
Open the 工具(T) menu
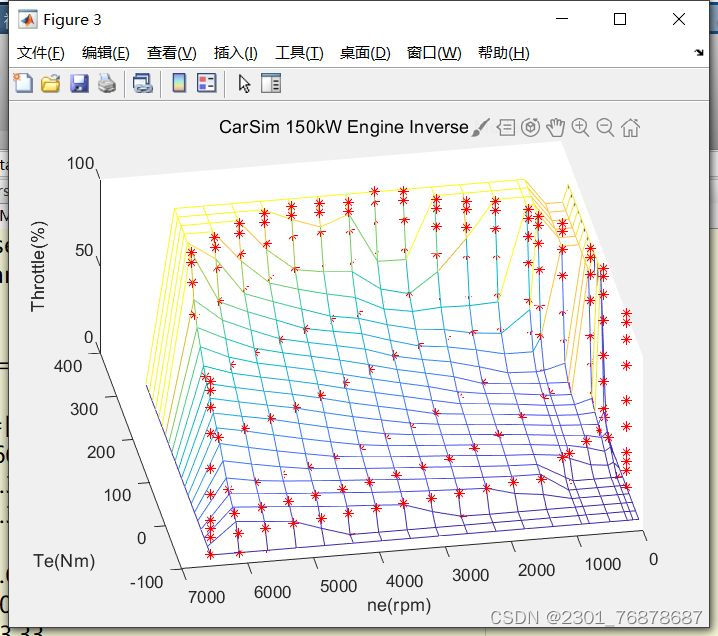tap(299, 53)
